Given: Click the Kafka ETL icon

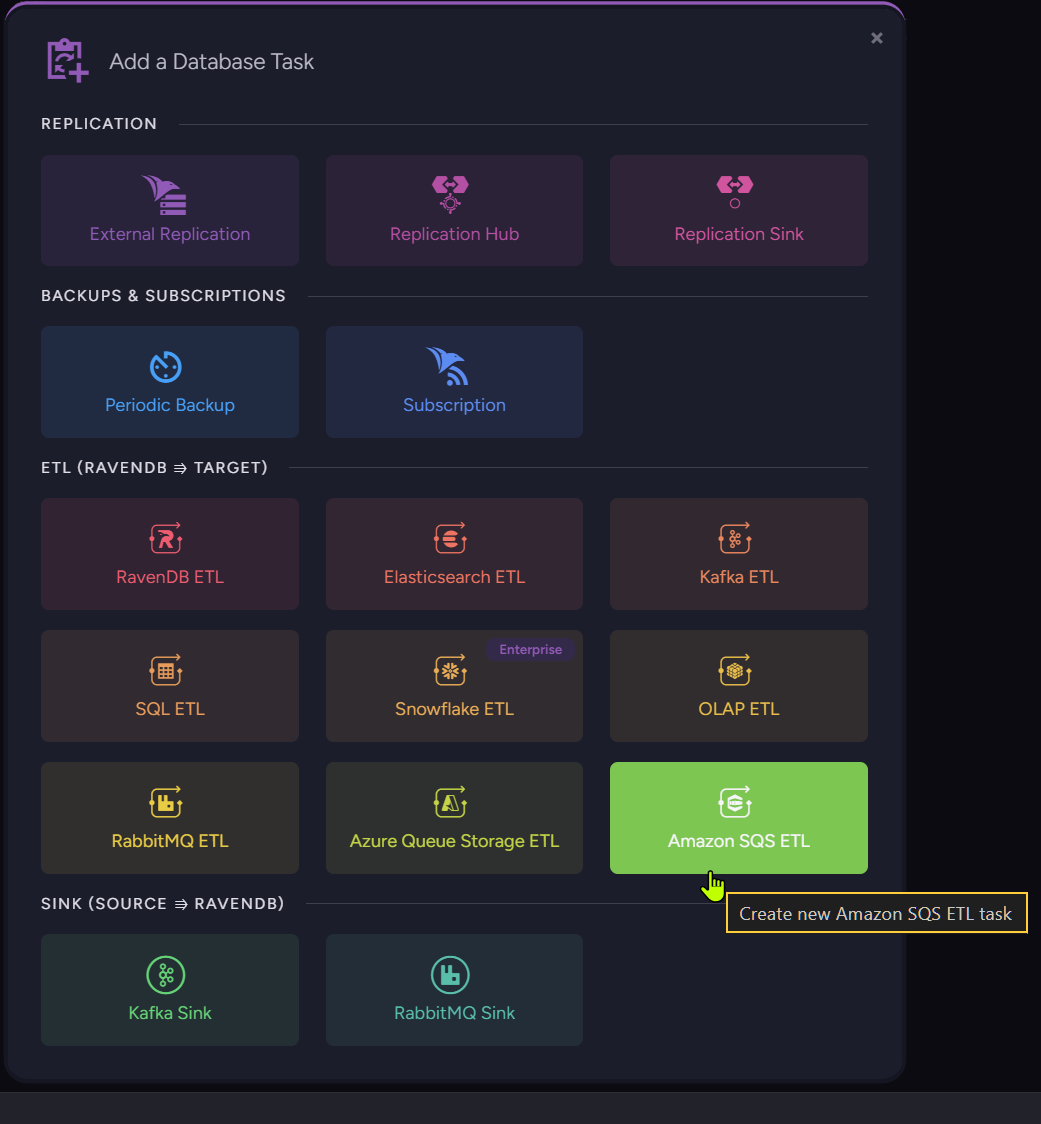Looking at the screenshot, I should click(735, 538).
